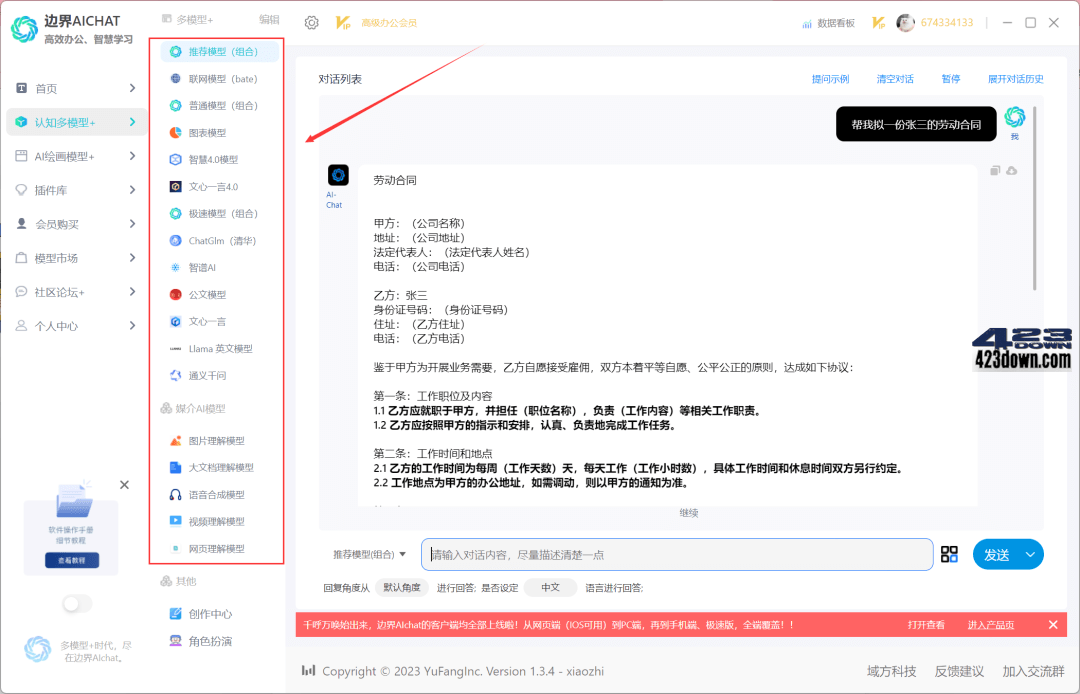Select 认知多模型+ in sidebar

click(76, 122)
